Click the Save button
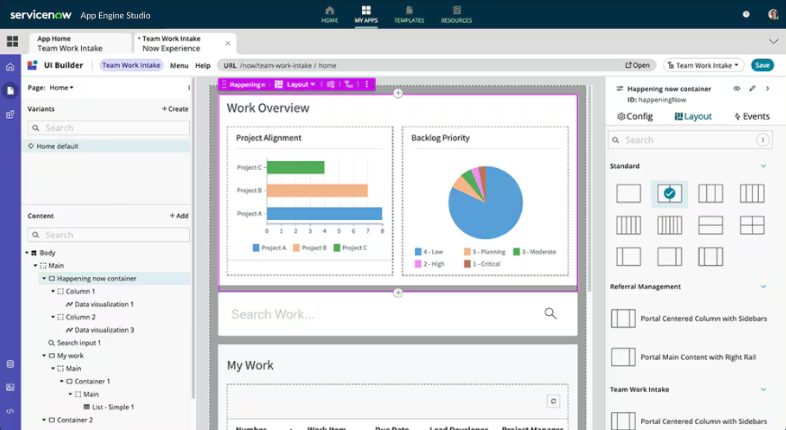 (x=762, y=65)
